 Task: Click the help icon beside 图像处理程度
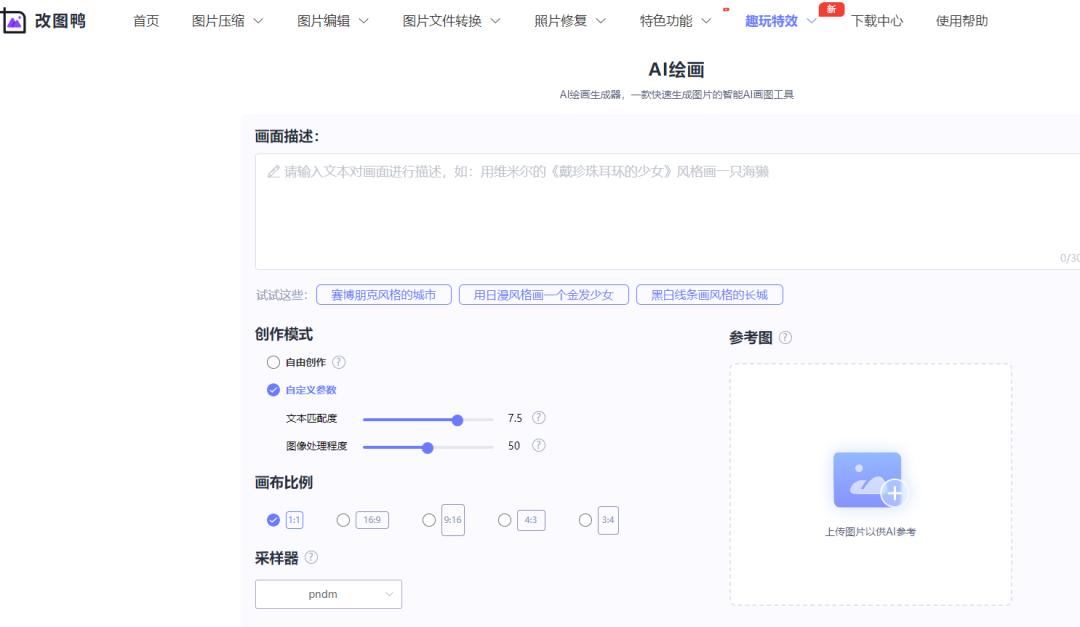tap(539, 445)
